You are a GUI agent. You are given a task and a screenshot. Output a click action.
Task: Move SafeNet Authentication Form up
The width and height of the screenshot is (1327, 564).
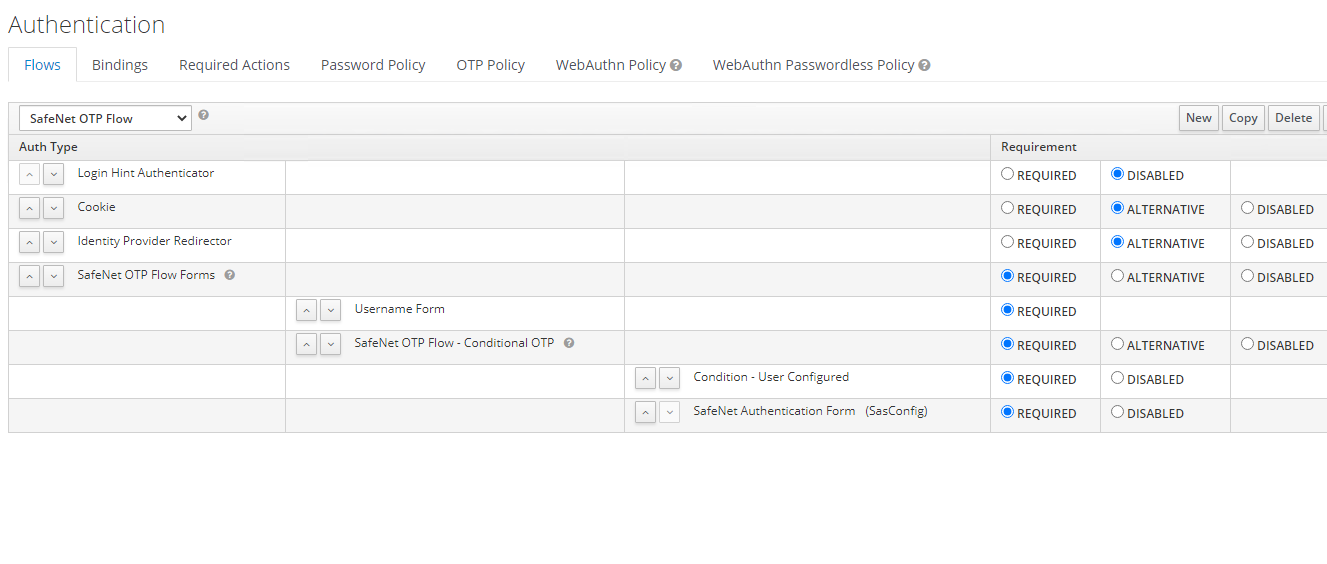click(x=646, y=412)
